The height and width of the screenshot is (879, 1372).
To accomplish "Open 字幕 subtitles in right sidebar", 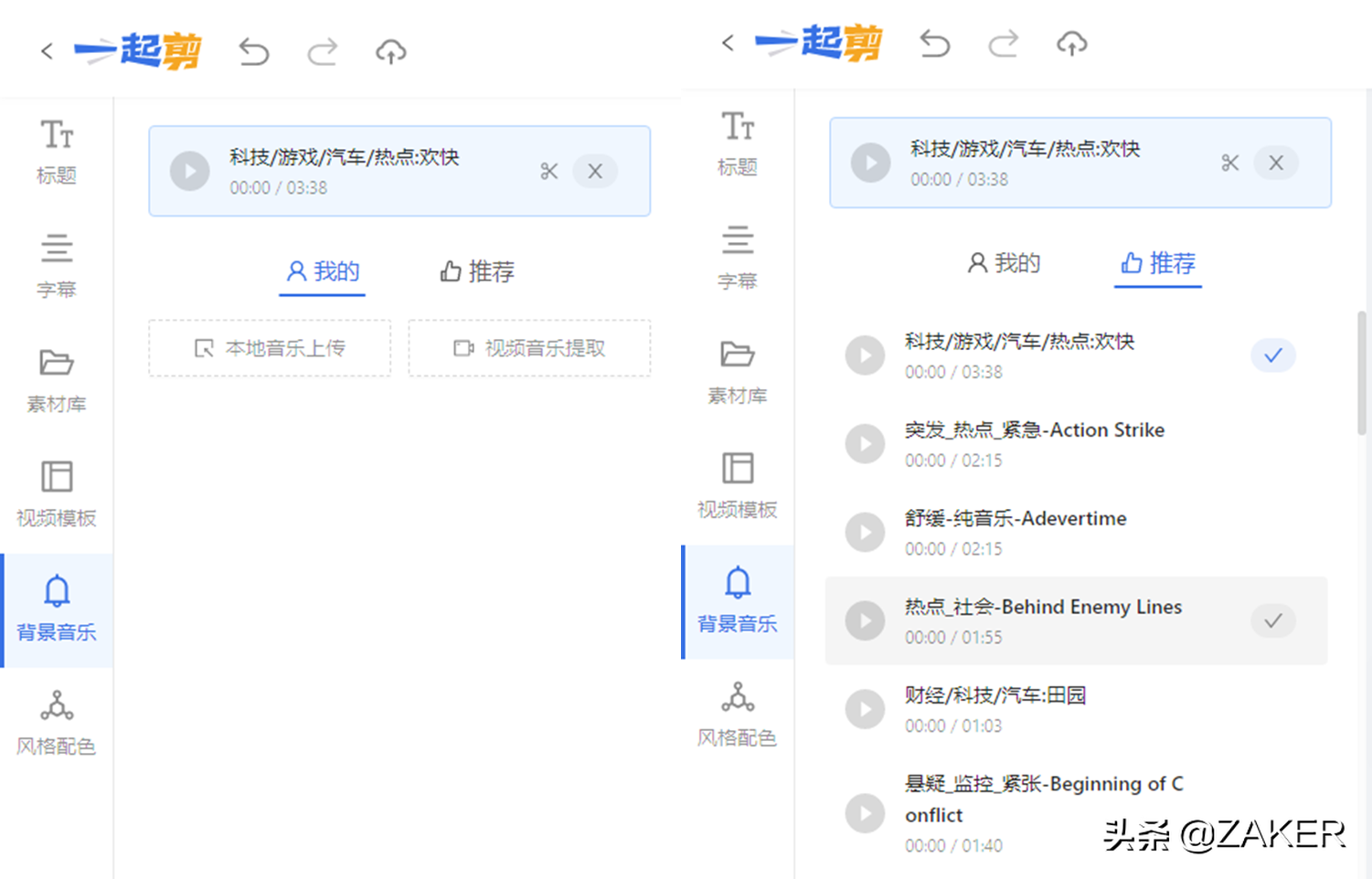I will (738, 258).
